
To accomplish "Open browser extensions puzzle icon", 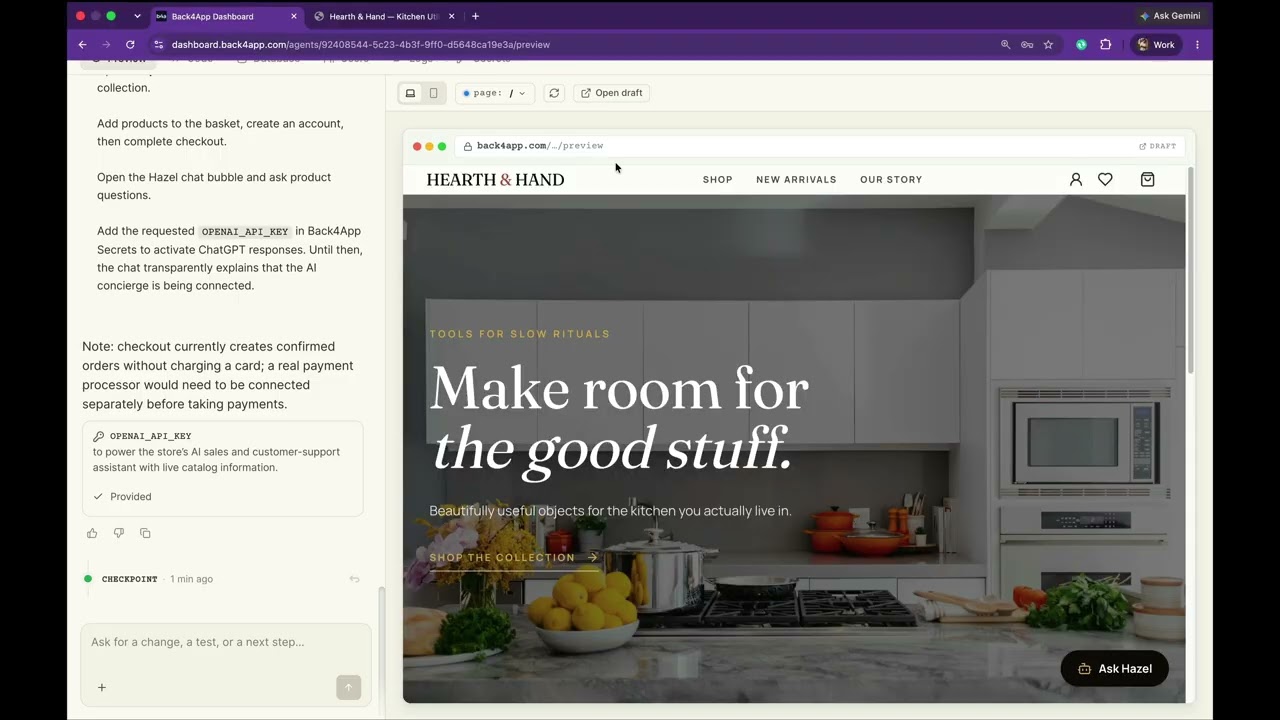I will pos(1105,44).
